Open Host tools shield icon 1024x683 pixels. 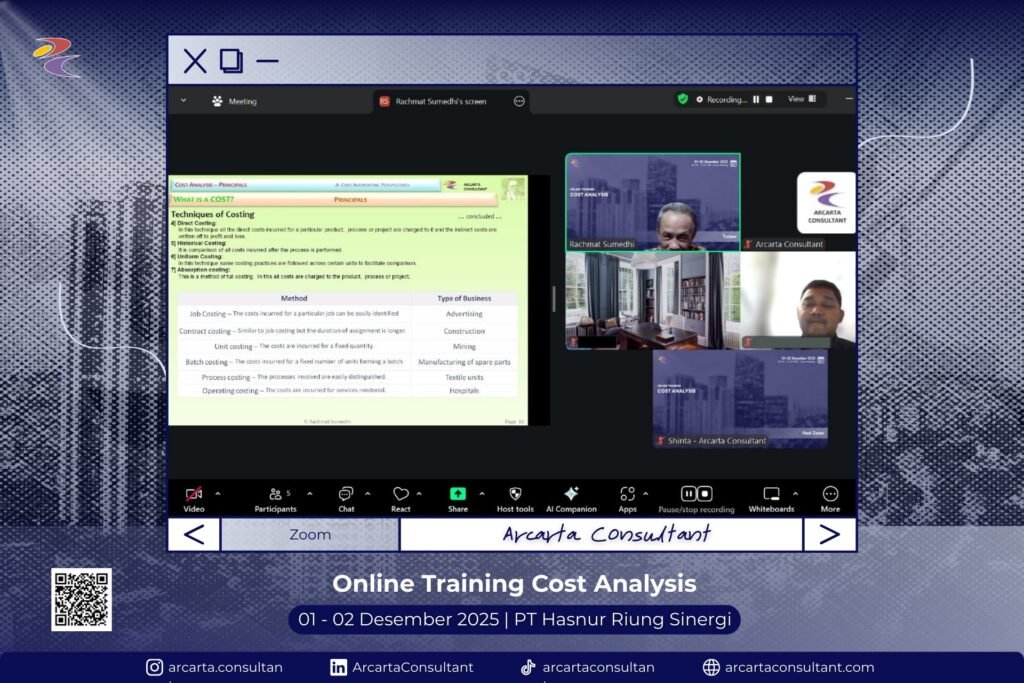pos(515,494)
